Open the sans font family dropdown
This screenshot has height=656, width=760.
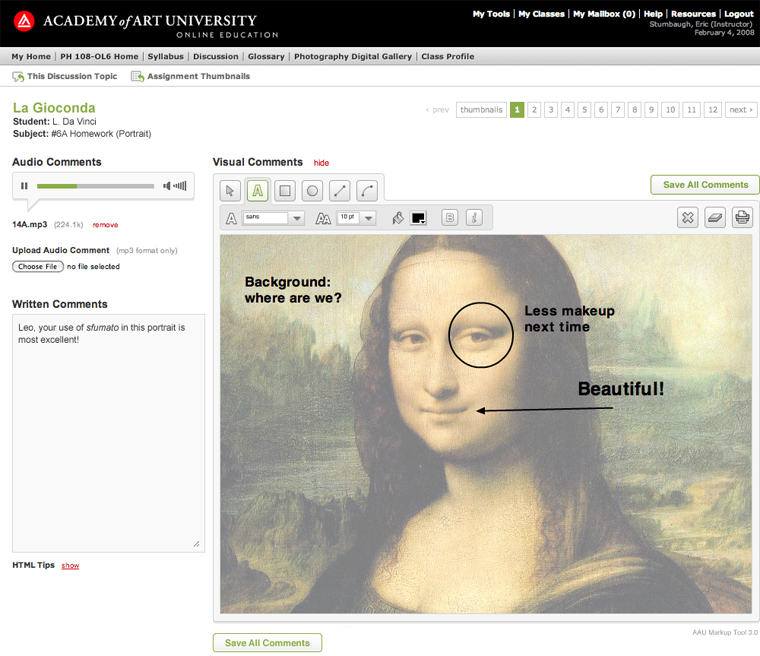coord(297,218)
